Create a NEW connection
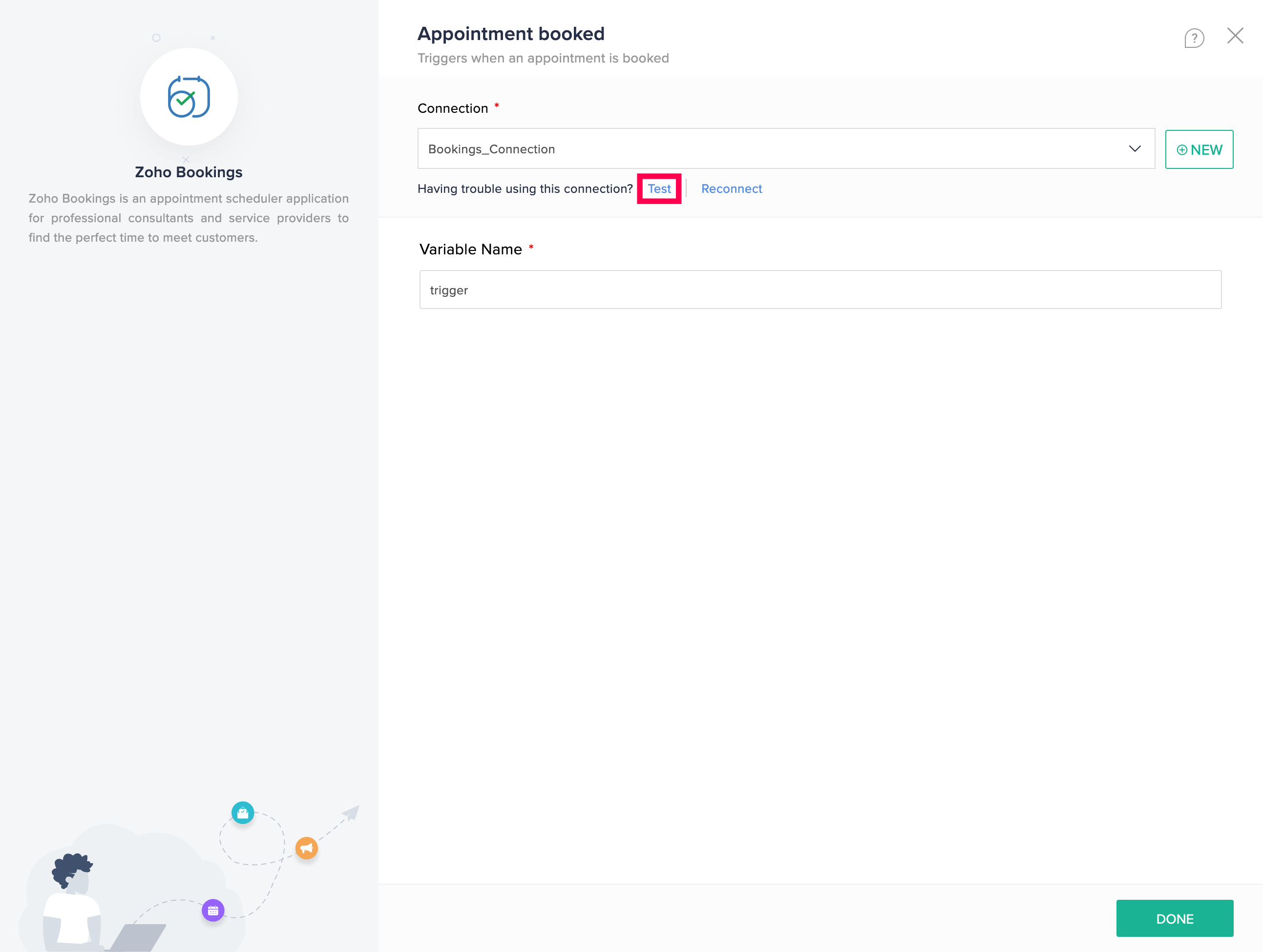This screenshot has height=952, width=1263. [1199, 149]
